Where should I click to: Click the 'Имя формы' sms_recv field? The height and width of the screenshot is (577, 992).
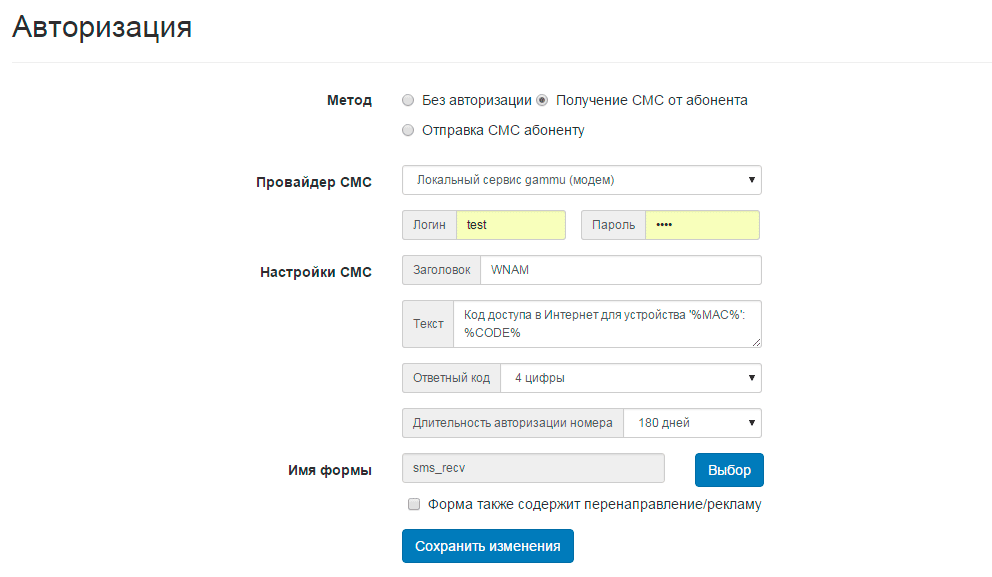coord(533,468)
